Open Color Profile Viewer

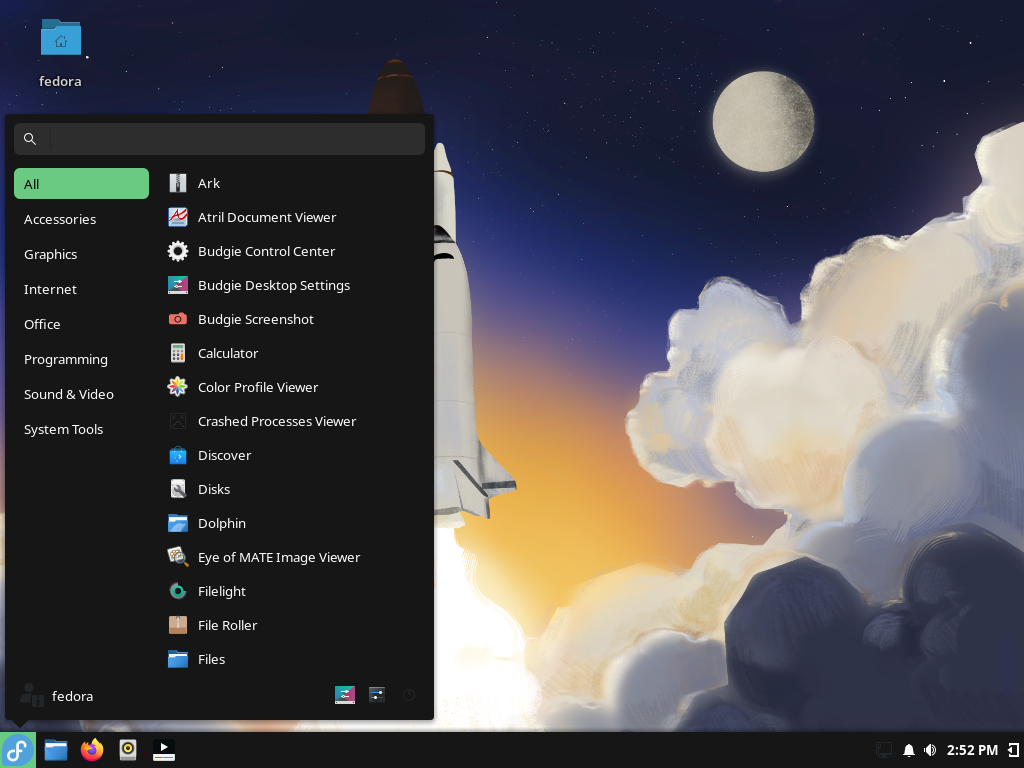coord(258,387)
